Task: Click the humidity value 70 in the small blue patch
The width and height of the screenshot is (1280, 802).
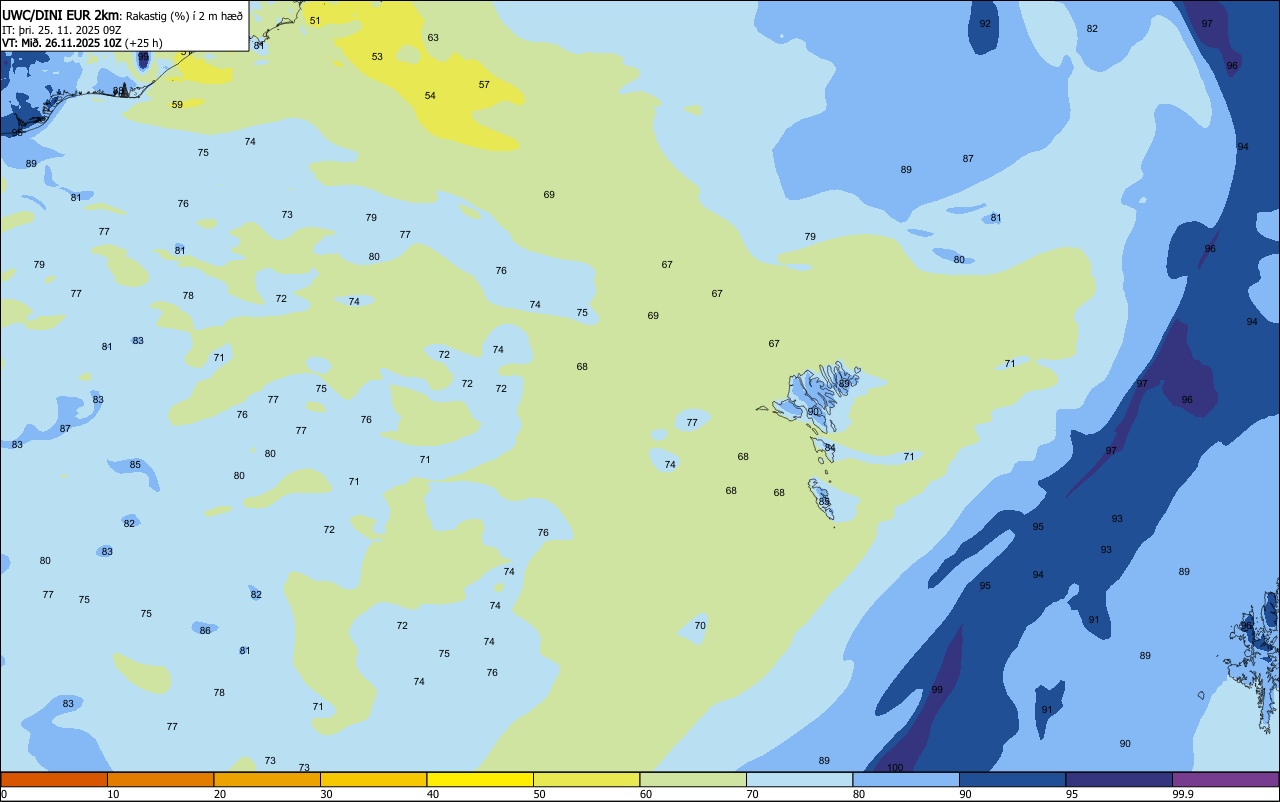Action: [x=700, y=625]
